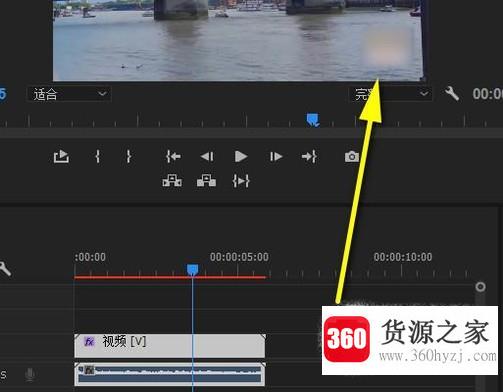
Task: Play In to Out button
Action: [241, 181]
